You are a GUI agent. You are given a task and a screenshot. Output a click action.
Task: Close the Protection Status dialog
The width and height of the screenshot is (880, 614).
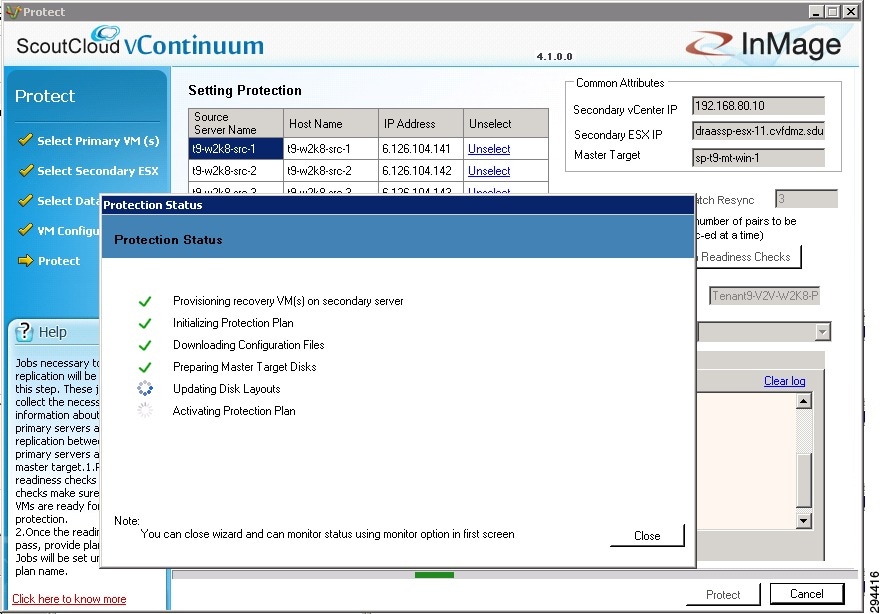tap(647, 535)
